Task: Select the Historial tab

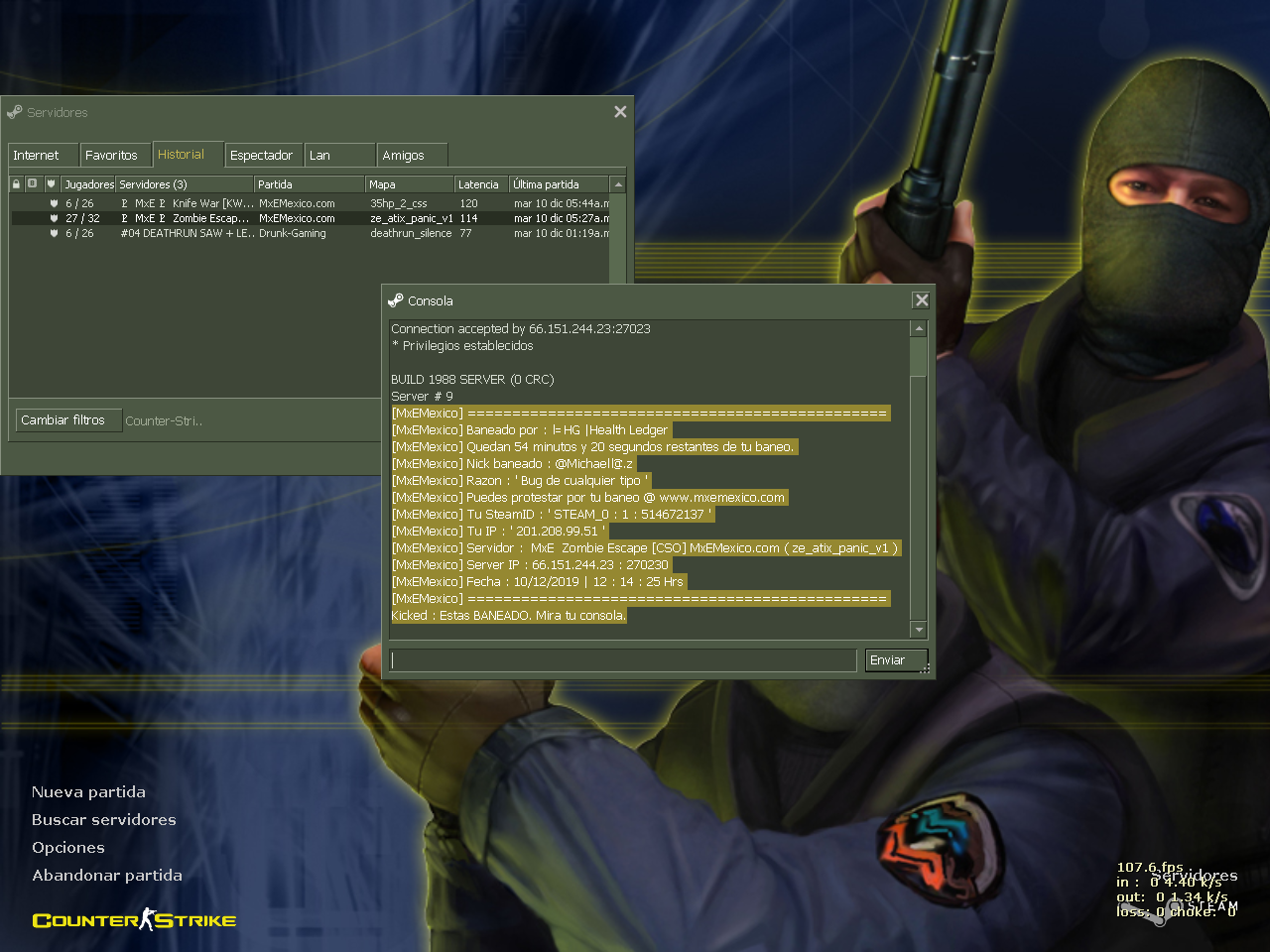Action: click(x=188, y=154)
